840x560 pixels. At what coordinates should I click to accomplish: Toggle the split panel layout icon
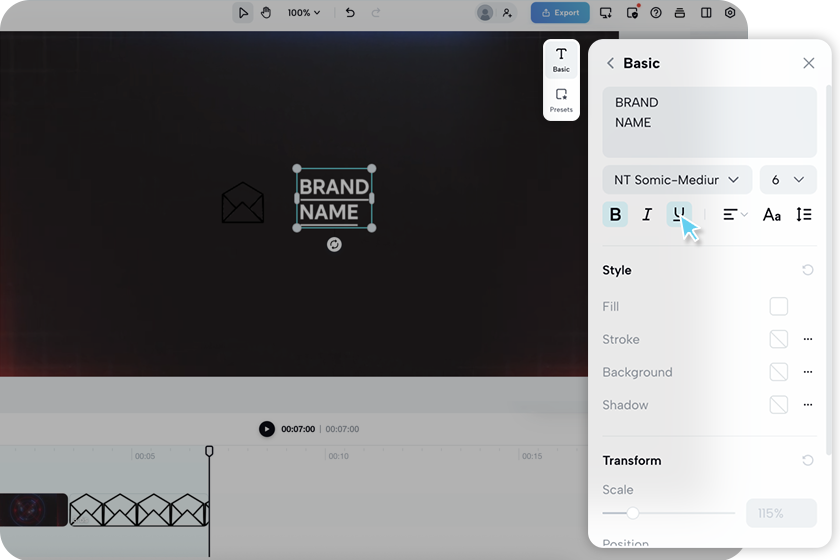pyautogui.click(x=706, y=12)
